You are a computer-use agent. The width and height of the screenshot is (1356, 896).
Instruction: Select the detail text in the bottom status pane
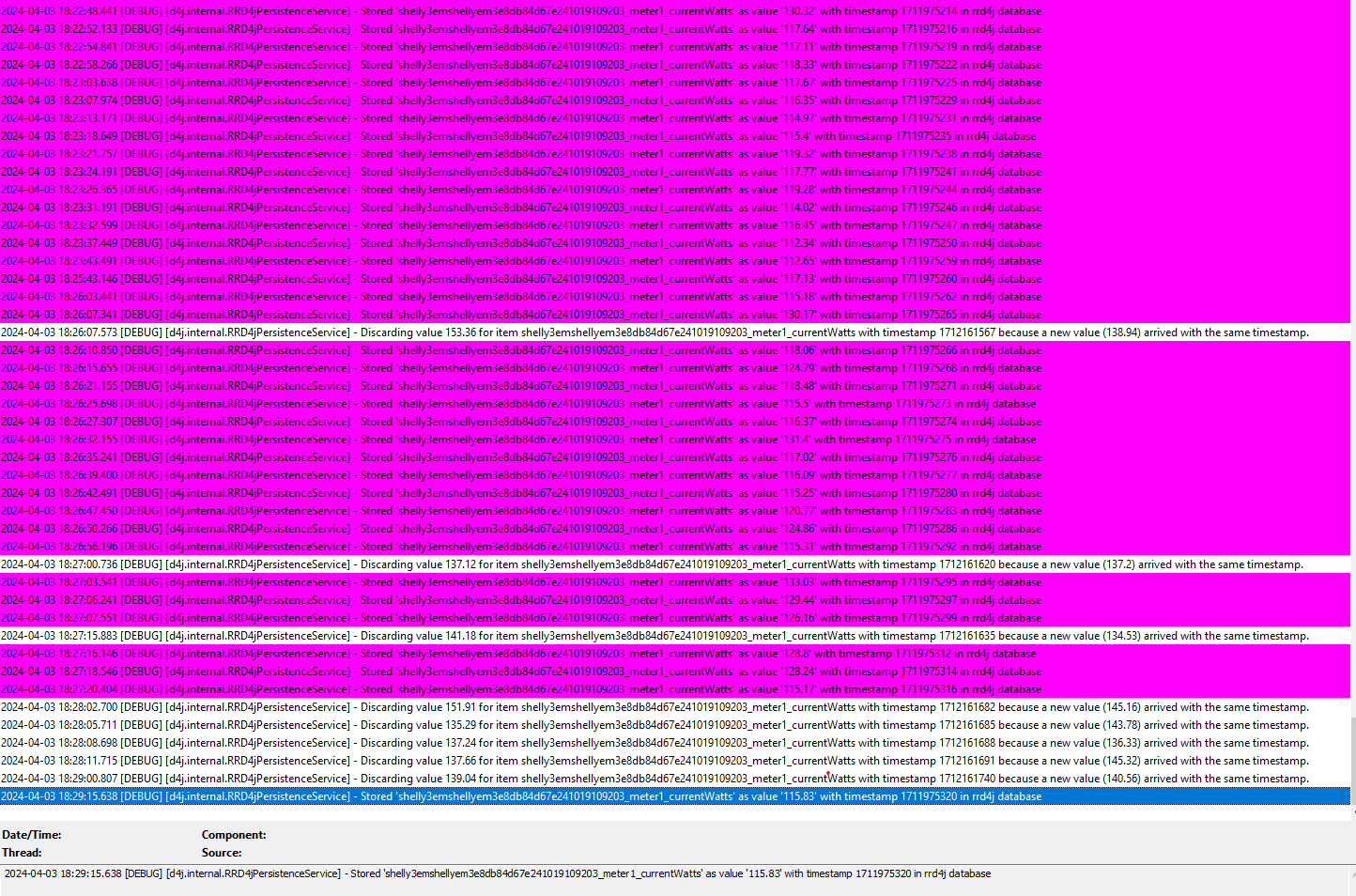[497, 873]
